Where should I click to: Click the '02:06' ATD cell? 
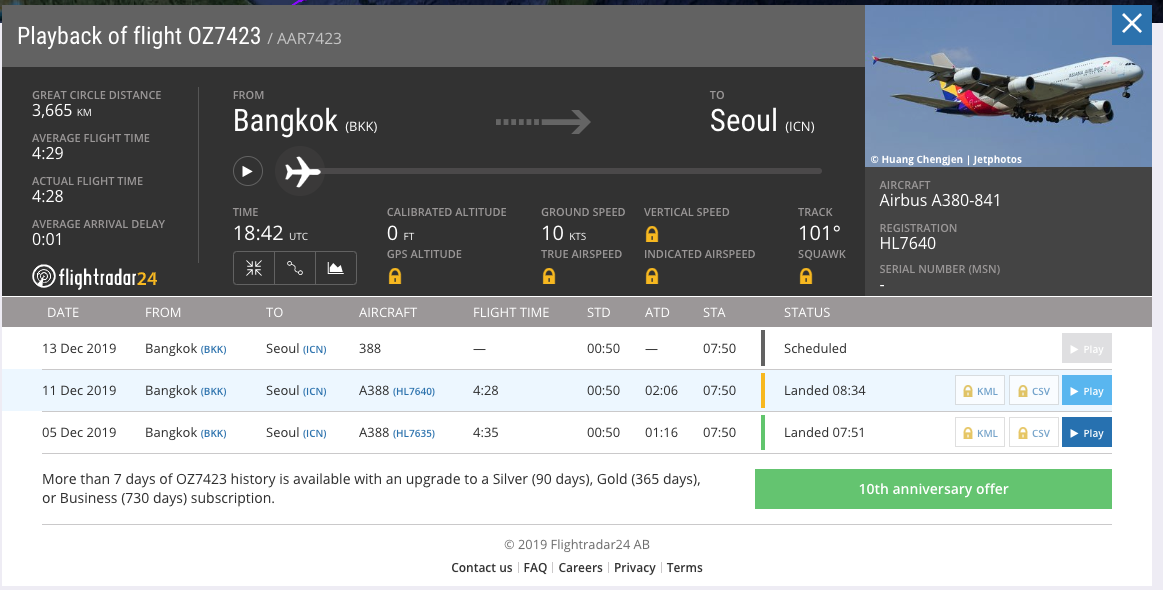click(x=661, y=390)
